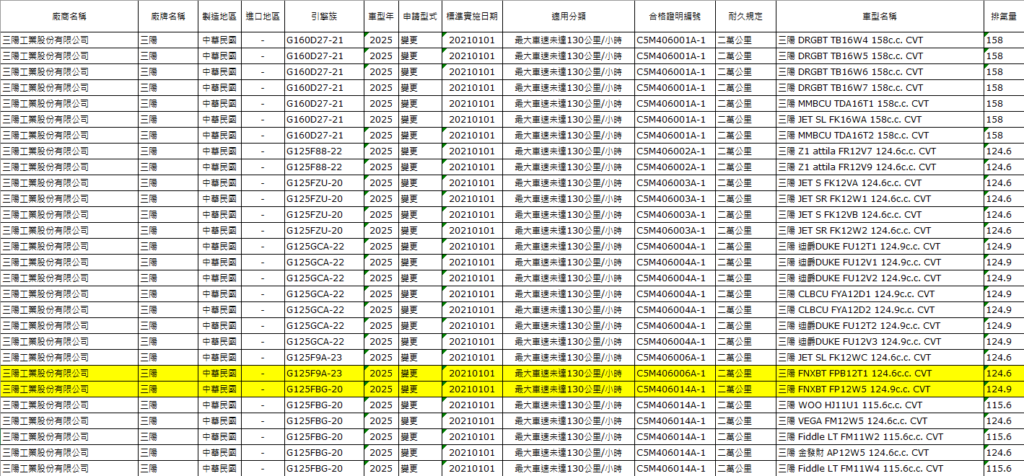
Task: Select cell 三陽 JET SL FK12WC 124.6c.c. CVT
Action: 880,358
